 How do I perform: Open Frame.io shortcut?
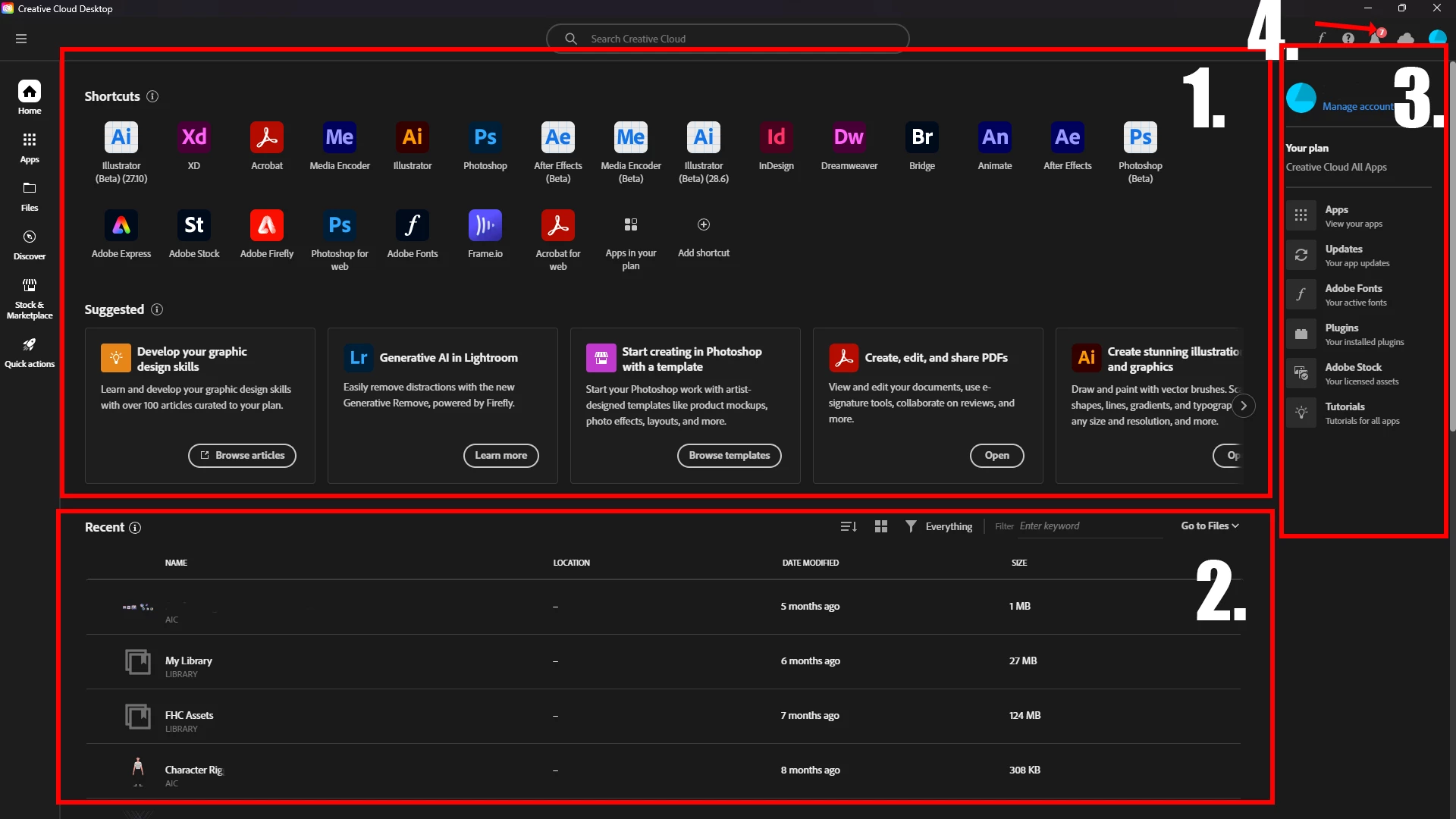[485, 225]
